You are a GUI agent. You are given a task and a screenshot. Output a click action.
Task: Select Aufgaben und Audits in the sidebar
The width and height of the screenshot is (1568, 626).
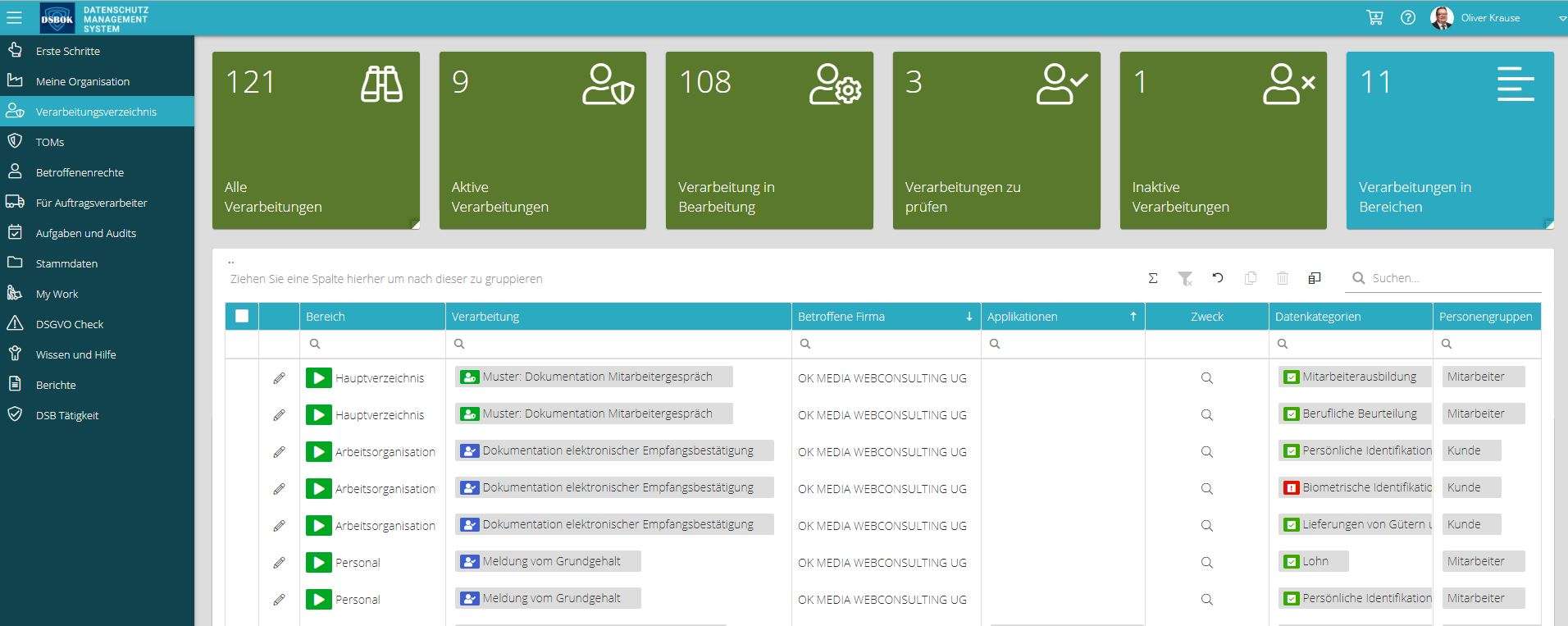click(x=86, y=233)
